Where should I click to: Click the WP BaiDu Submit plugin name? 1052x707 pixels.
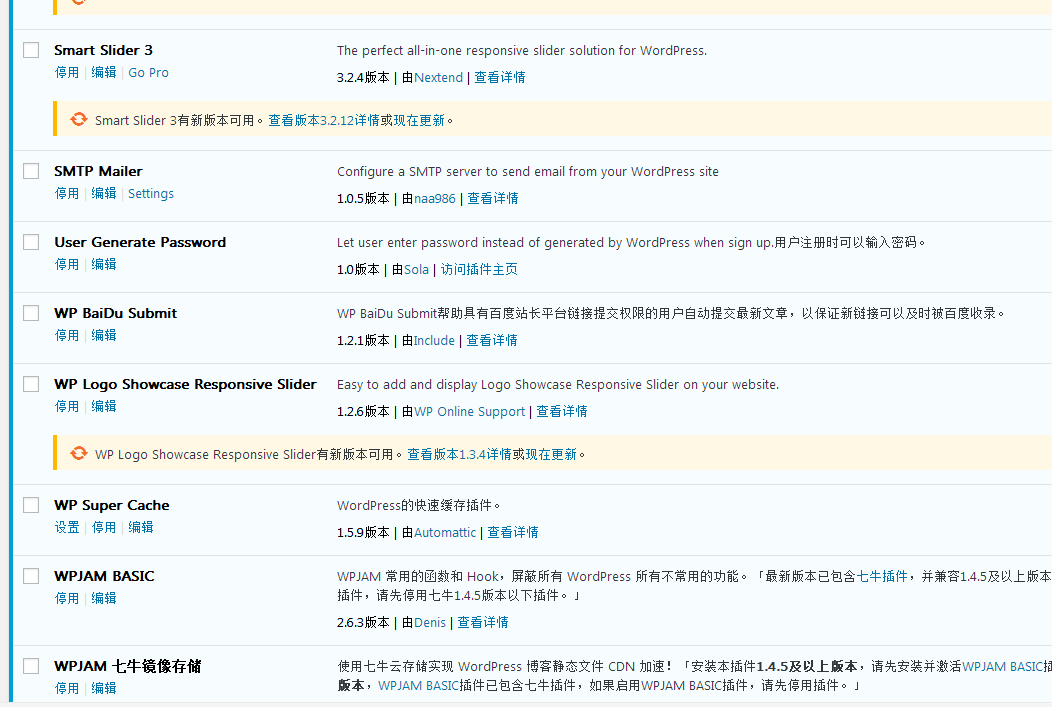(x=115, y=313)
